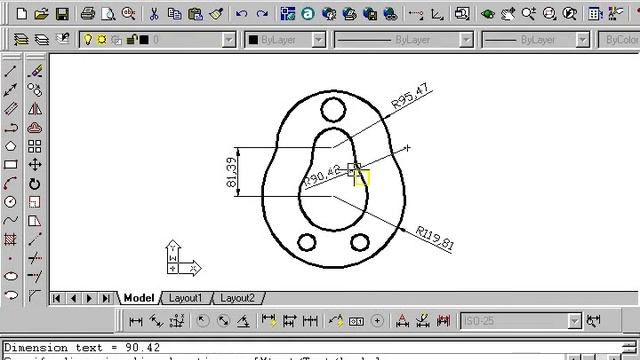Expand the ByLayer linetype dropdown
The image size is (640, 360).
pos(466,40)
